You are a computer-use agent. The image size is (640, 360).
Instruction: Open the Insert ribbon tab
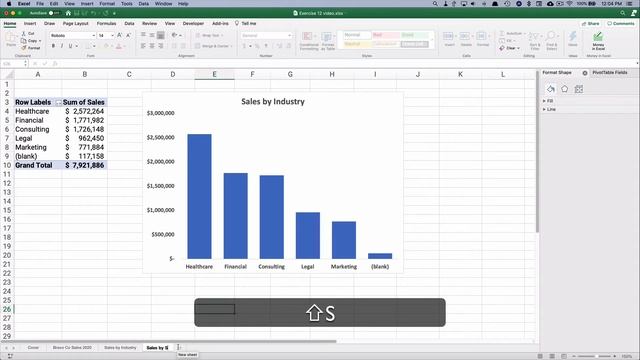click(x=30, y=24)
